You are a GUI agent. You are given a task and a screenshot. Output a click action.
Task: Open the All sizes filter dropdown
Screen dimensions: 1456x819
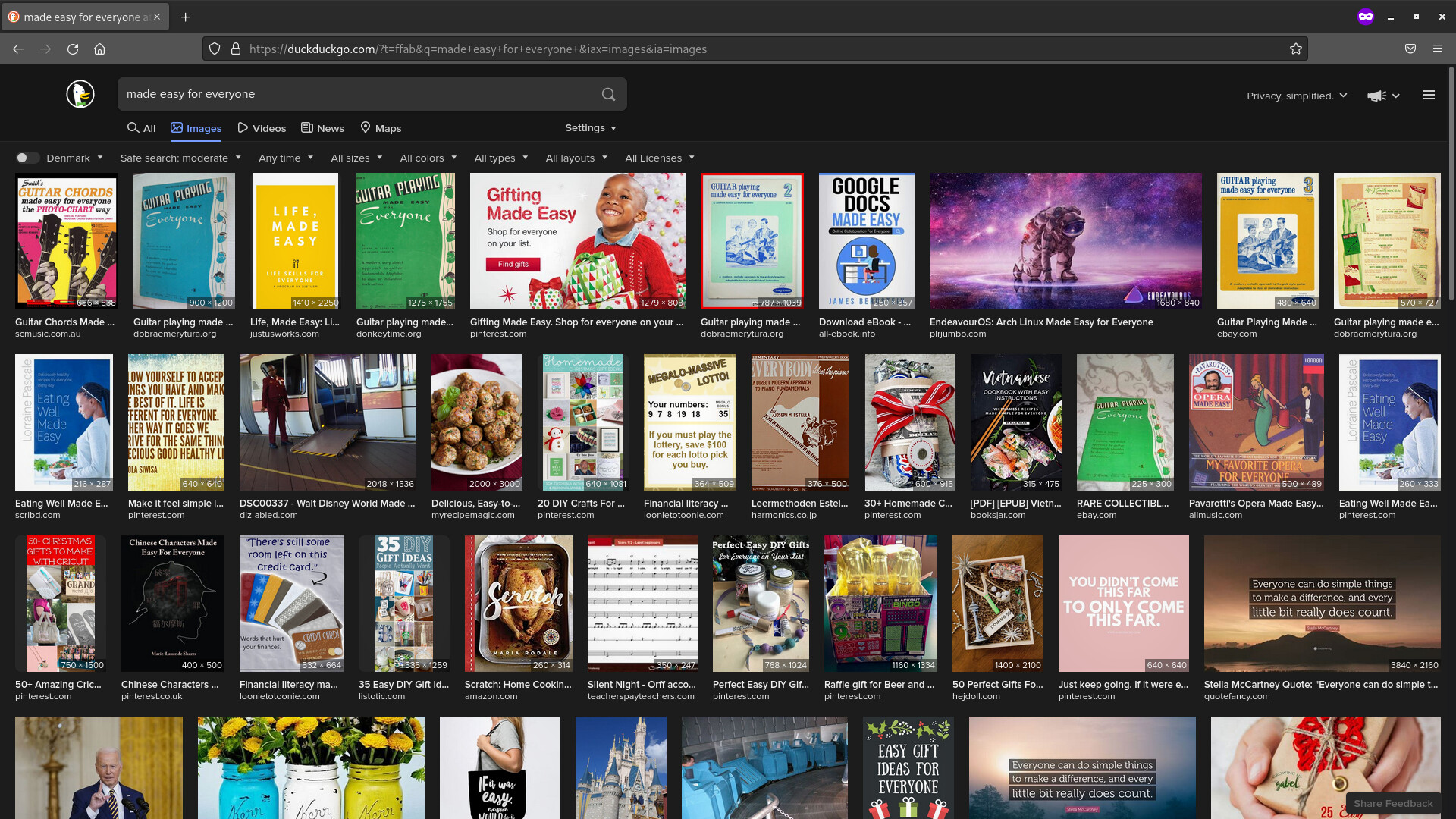point(356,158)
